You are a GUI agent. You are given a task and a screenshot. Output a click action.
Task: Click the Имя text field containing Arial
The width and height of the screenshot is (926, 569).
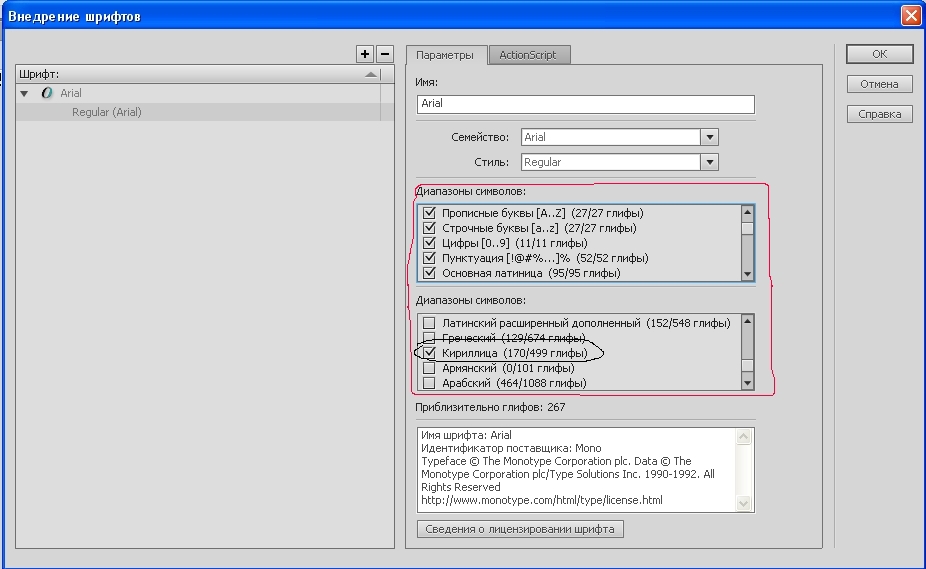click(x=585, y=104)
